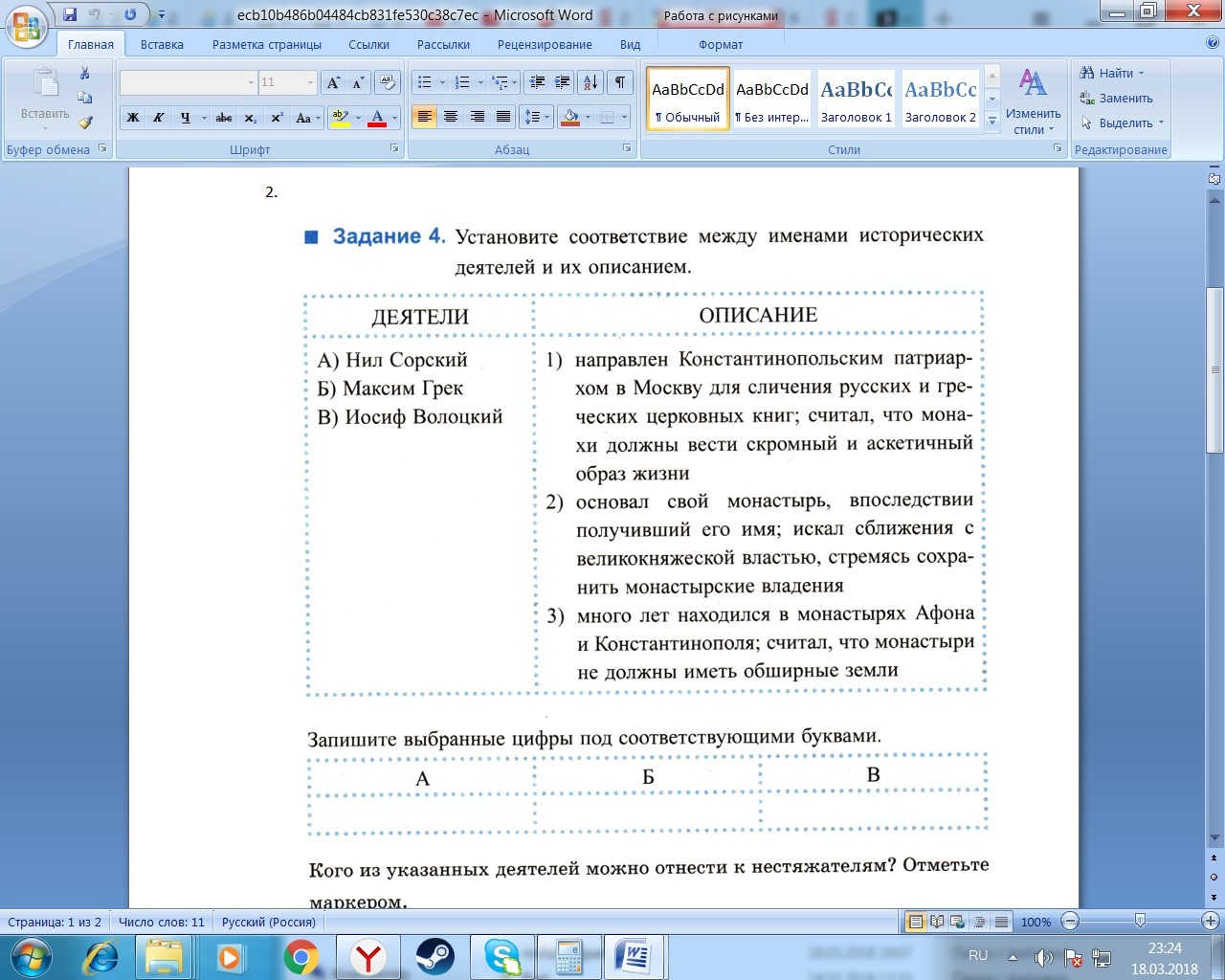Toggle Bold formatting button
Image resolution: width=1225 pixels, height=980 pixels.
pyautogui.click(x=133, y=118)
